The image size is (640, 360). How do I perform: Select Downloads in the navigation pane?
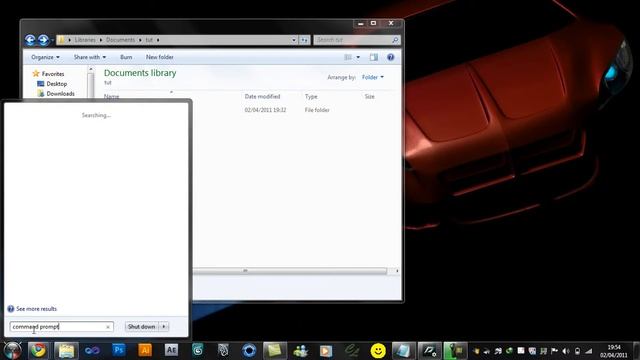coord(60,93)
